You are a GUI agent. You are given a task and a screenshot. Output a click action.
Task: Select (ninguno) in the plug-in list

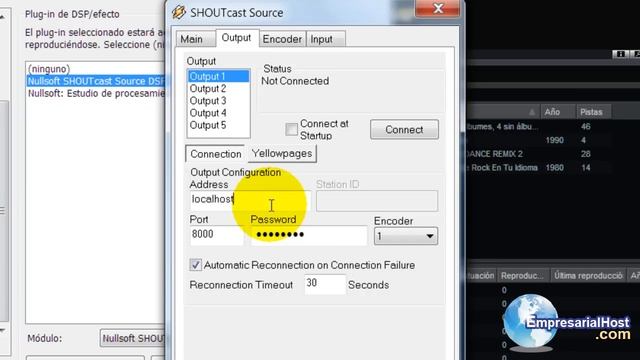click(96, 69)
